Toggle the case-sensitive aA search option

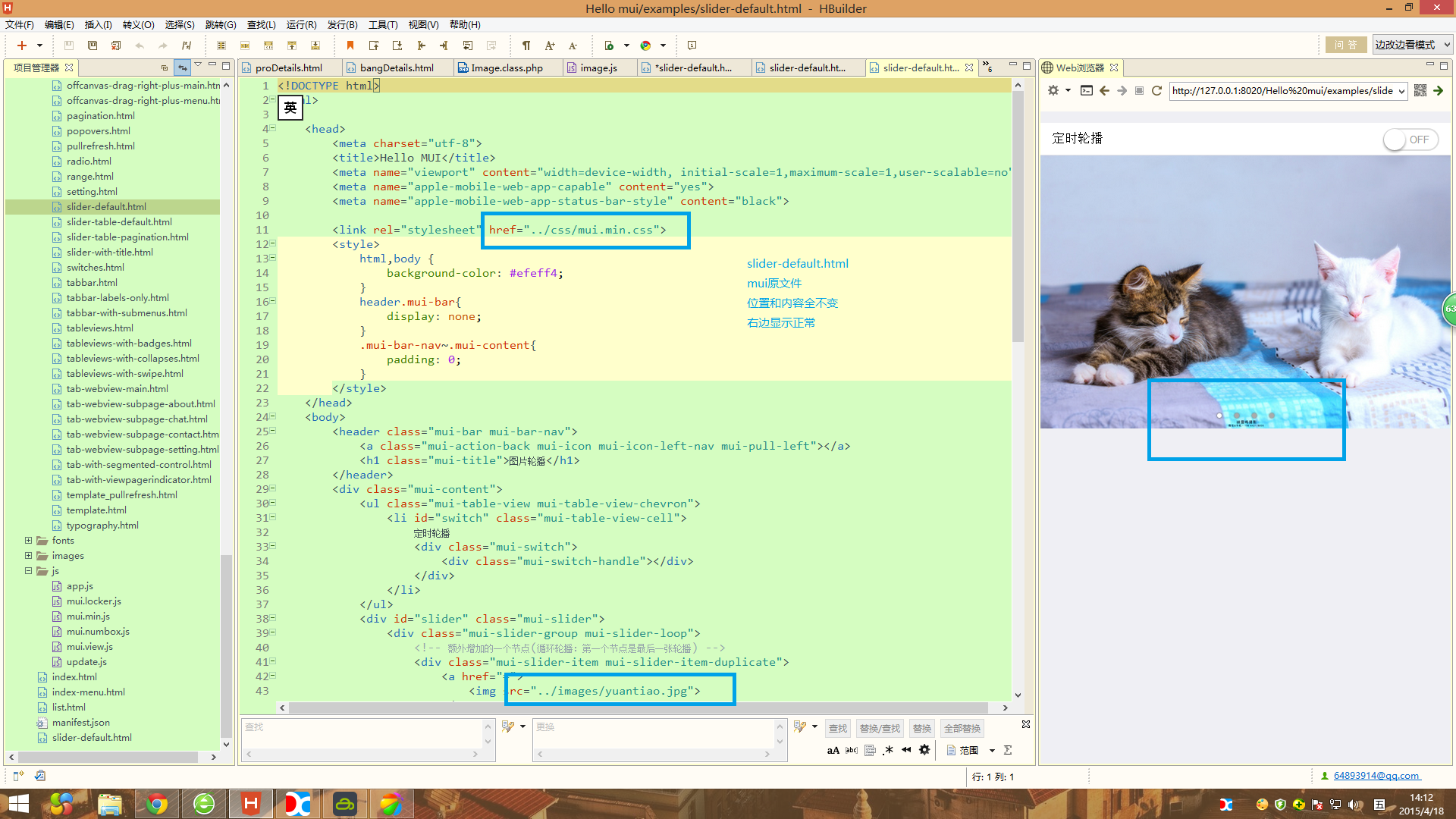pos(833,751)
